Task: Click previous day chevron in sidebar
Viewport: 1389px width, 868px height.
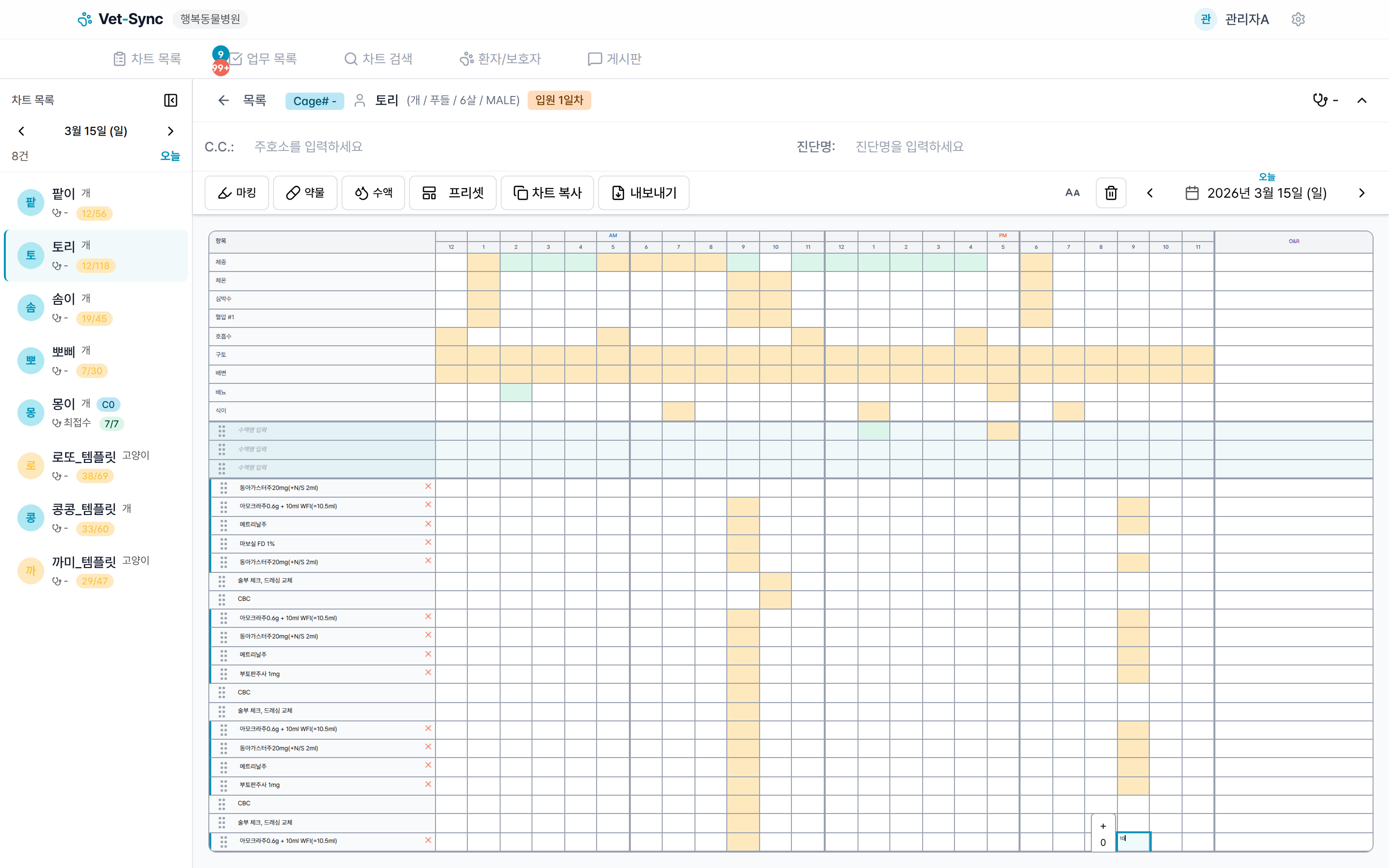Action: (21, 131)
